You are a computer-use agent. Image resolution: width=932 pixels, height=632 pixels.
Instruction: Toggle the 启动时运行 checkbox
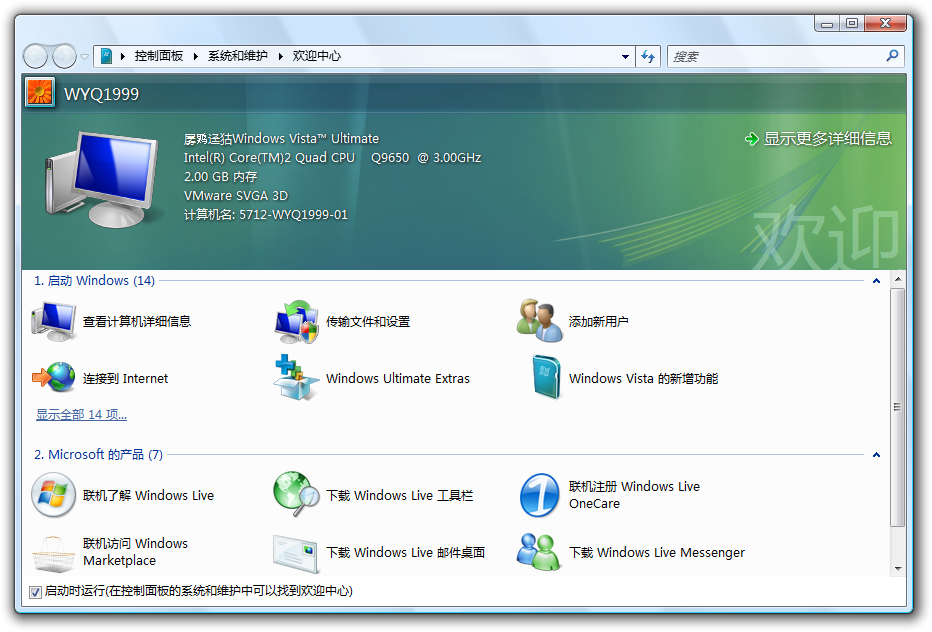pos(35,592)
